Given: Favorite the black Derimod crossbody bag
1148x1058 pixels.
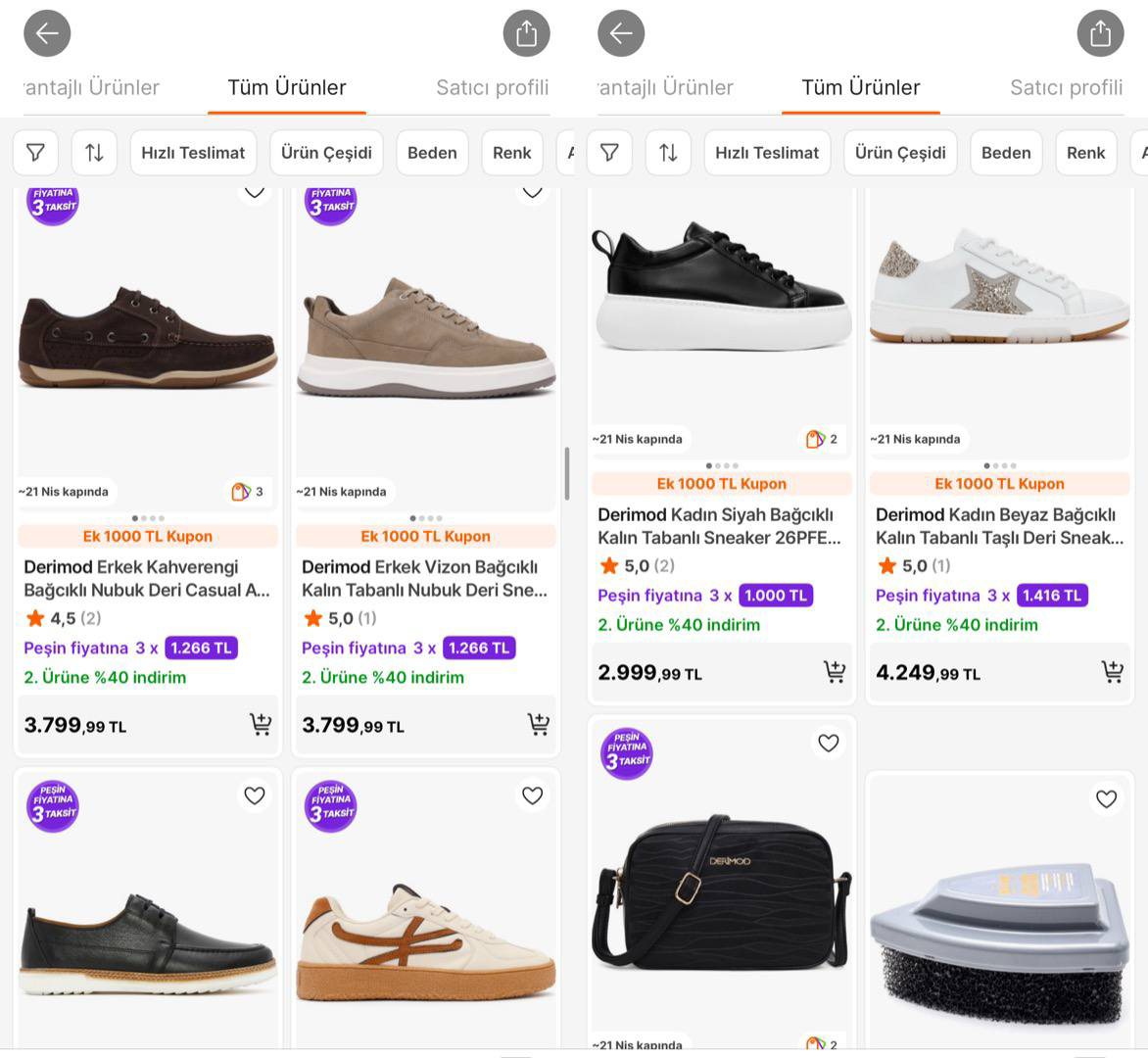Looking at the screenshot, I should [829, 744].
